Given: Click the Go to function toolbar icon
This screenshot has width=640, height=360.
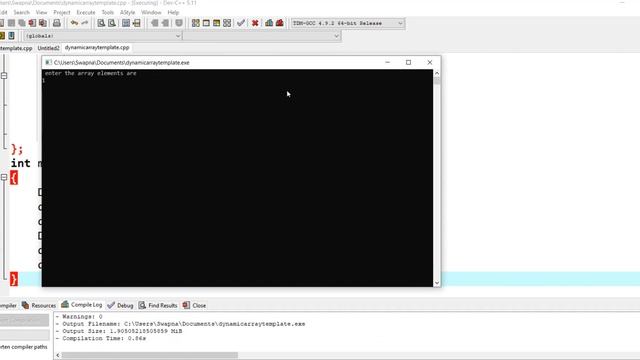Looking at the screenshot, I should click(126, 23).
